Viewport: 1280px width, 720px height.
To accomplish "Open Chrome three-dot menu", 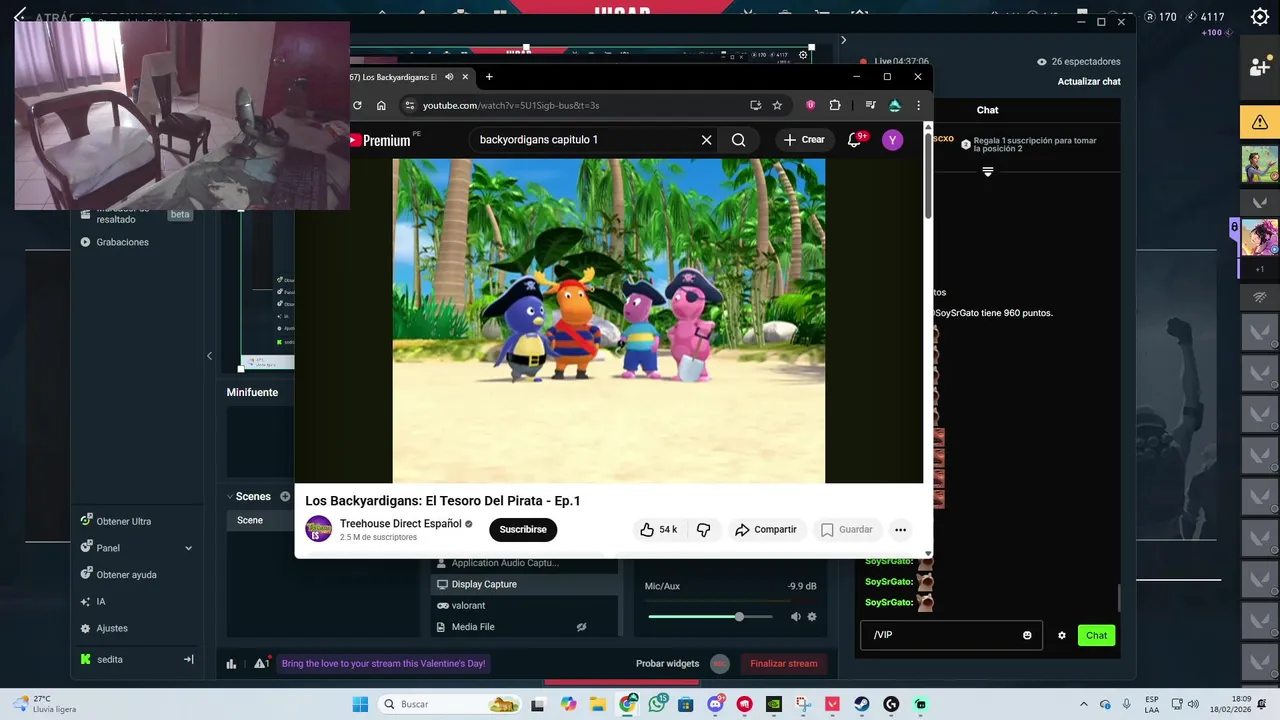I will 918,105.
